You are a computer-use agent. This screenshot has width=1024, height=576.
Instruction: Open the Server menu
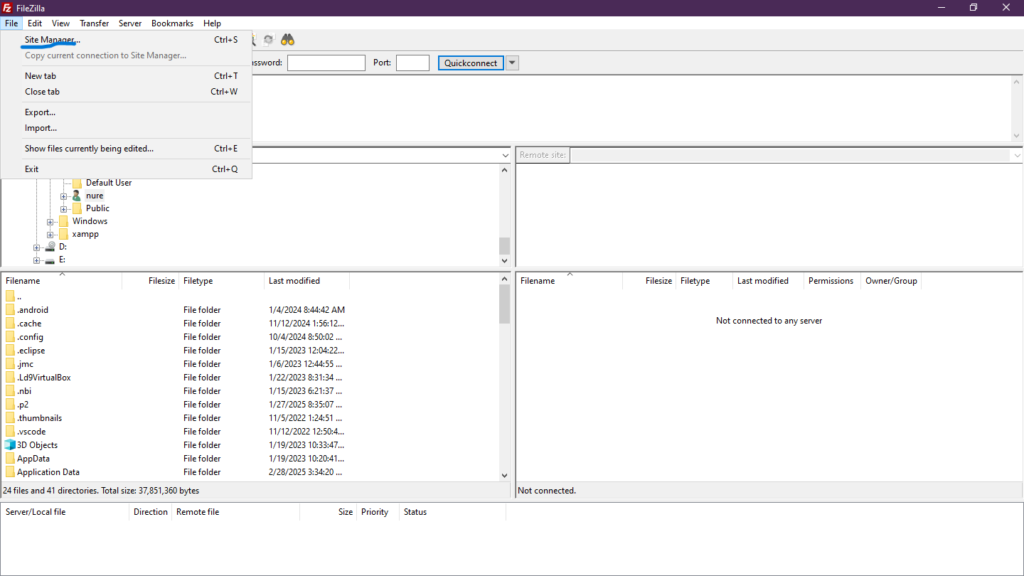click(130, 23)
